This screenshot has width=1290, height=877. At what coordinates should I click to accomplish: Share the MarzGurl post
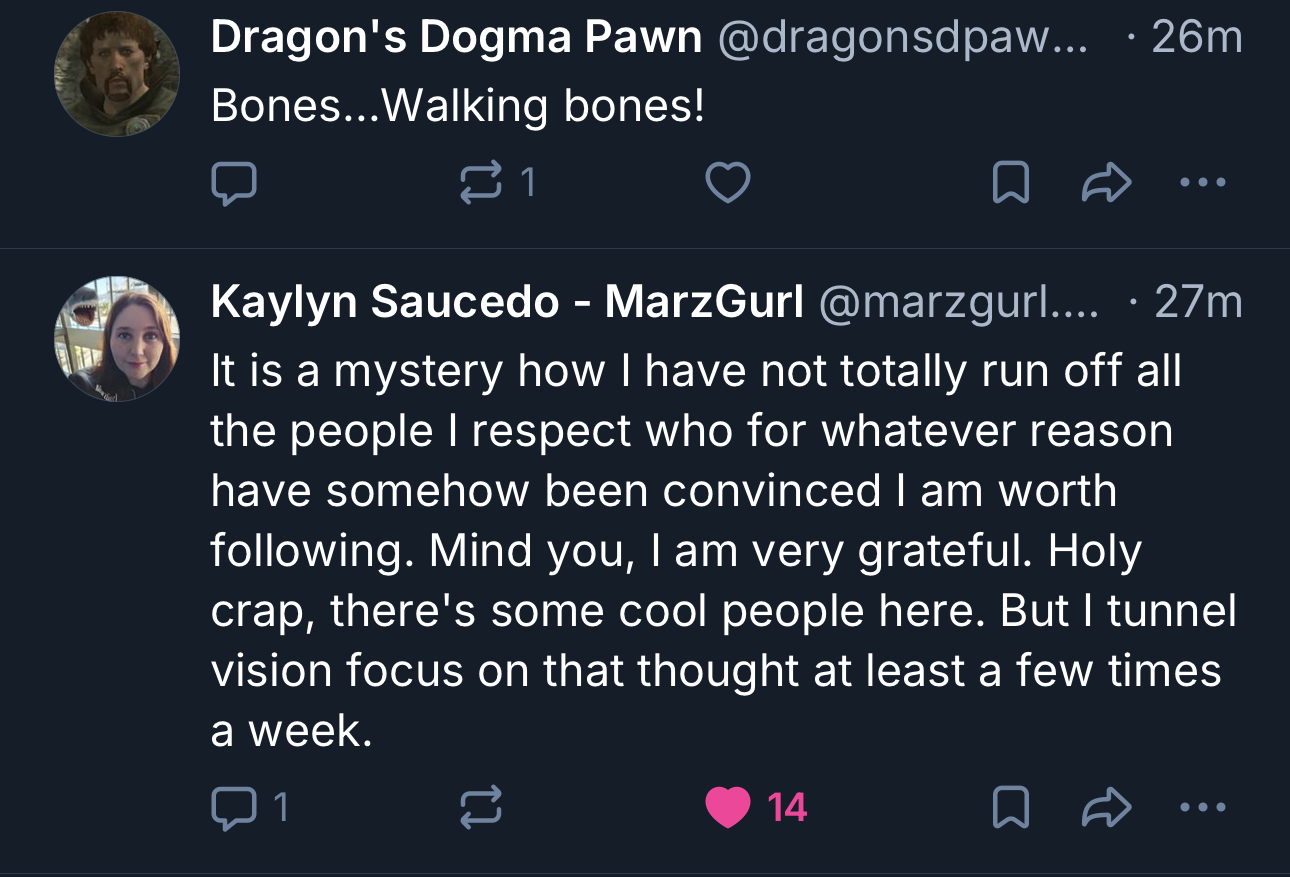(1108, 807)
